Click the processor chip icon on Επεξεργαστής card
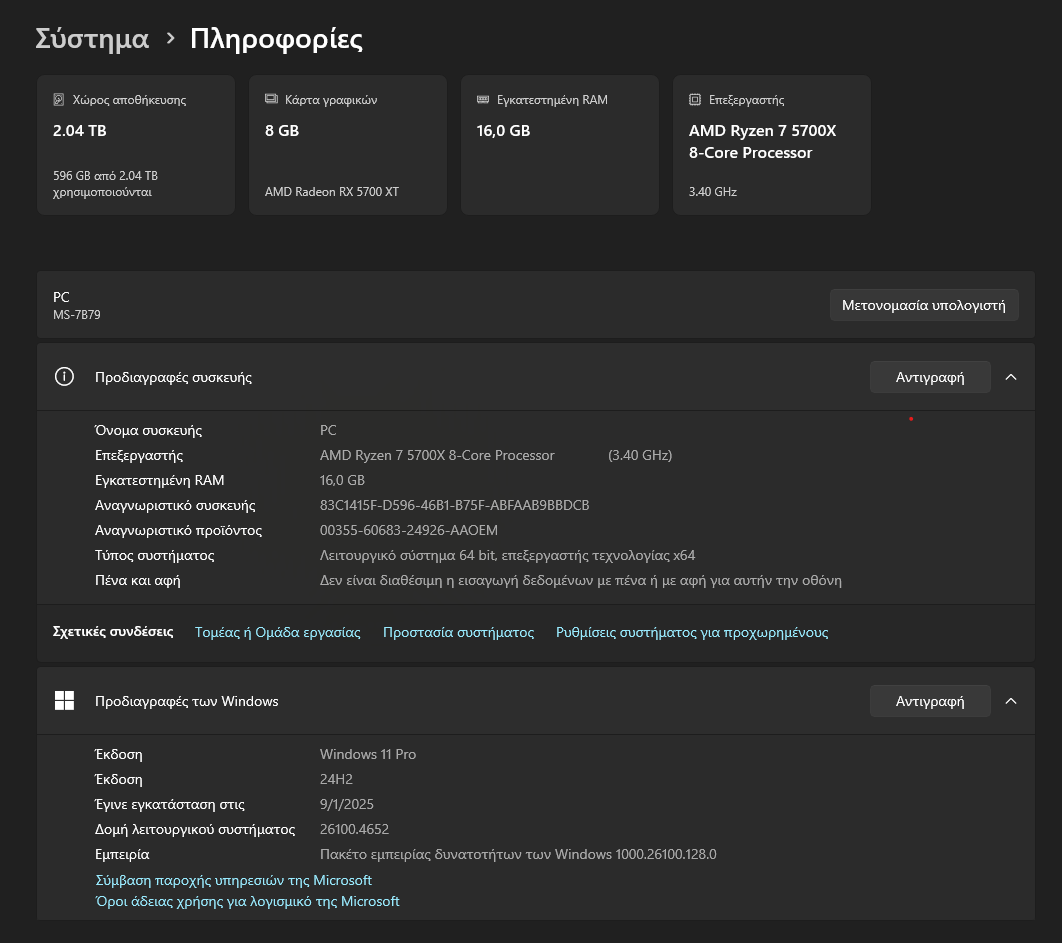The height and width of the screenshot is (943, 1062). tap(695, 100)
